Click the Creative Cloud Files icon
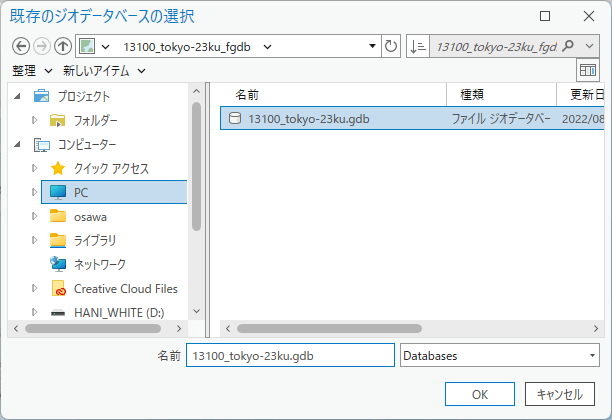Viewport: 612px width, 420px height. (58, 288)
